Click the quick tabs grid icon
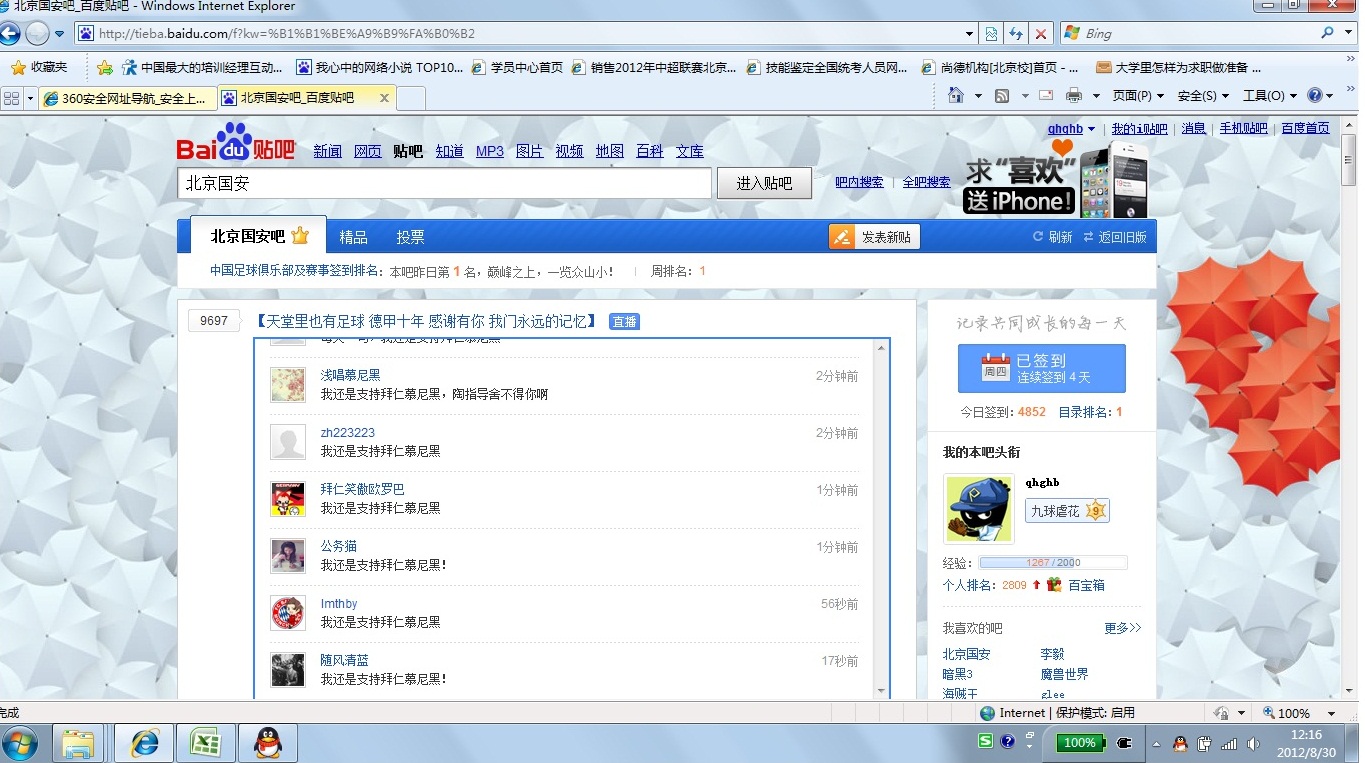This screenshot has height=763, width=1365. pos(12,97)
